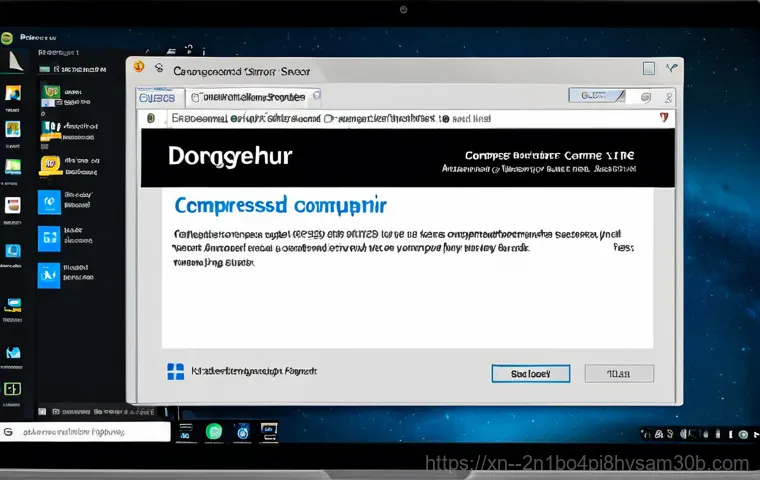760x480 pixels.
Task: Click the 'G' icon in taskbar search box
Action: tap(8, 432)
